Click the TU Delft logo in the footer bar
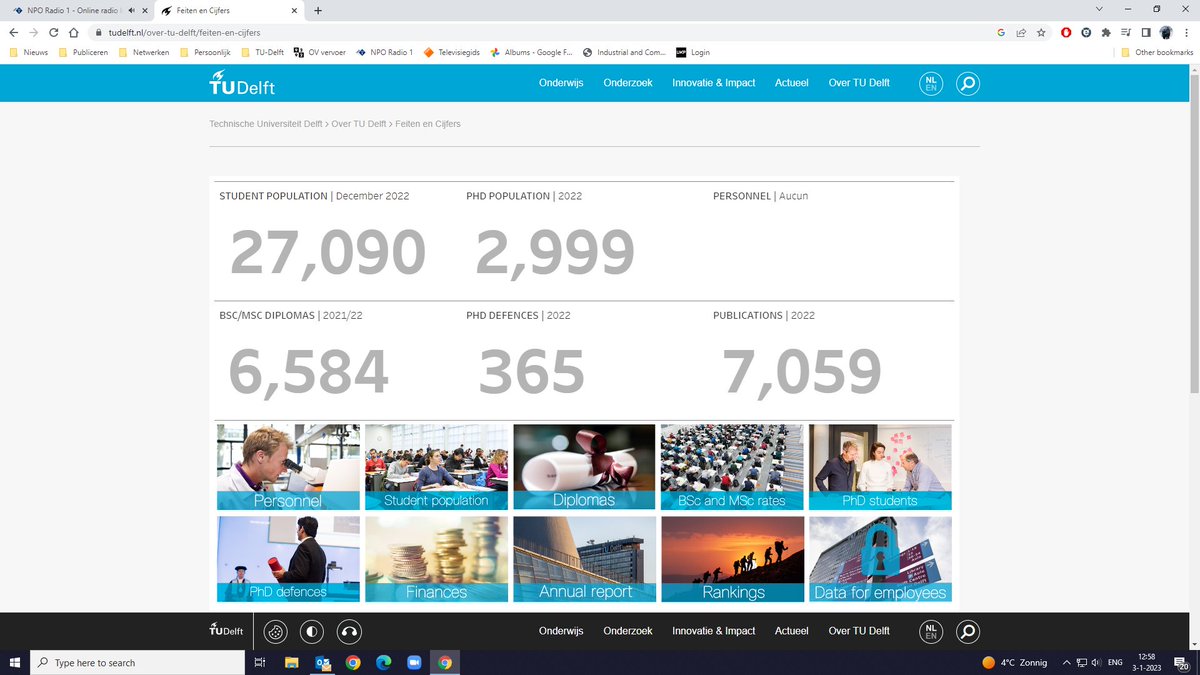The height and width of the screenshot is (675, 1200). 226,631
